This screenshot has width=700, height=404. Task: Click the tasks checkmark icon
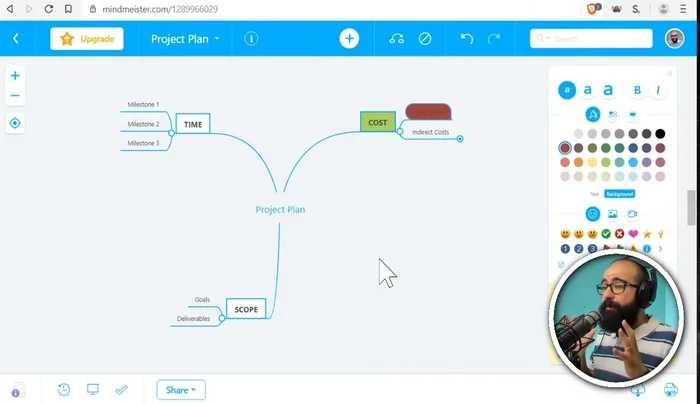pyautogui.click(x=122, y=389)
